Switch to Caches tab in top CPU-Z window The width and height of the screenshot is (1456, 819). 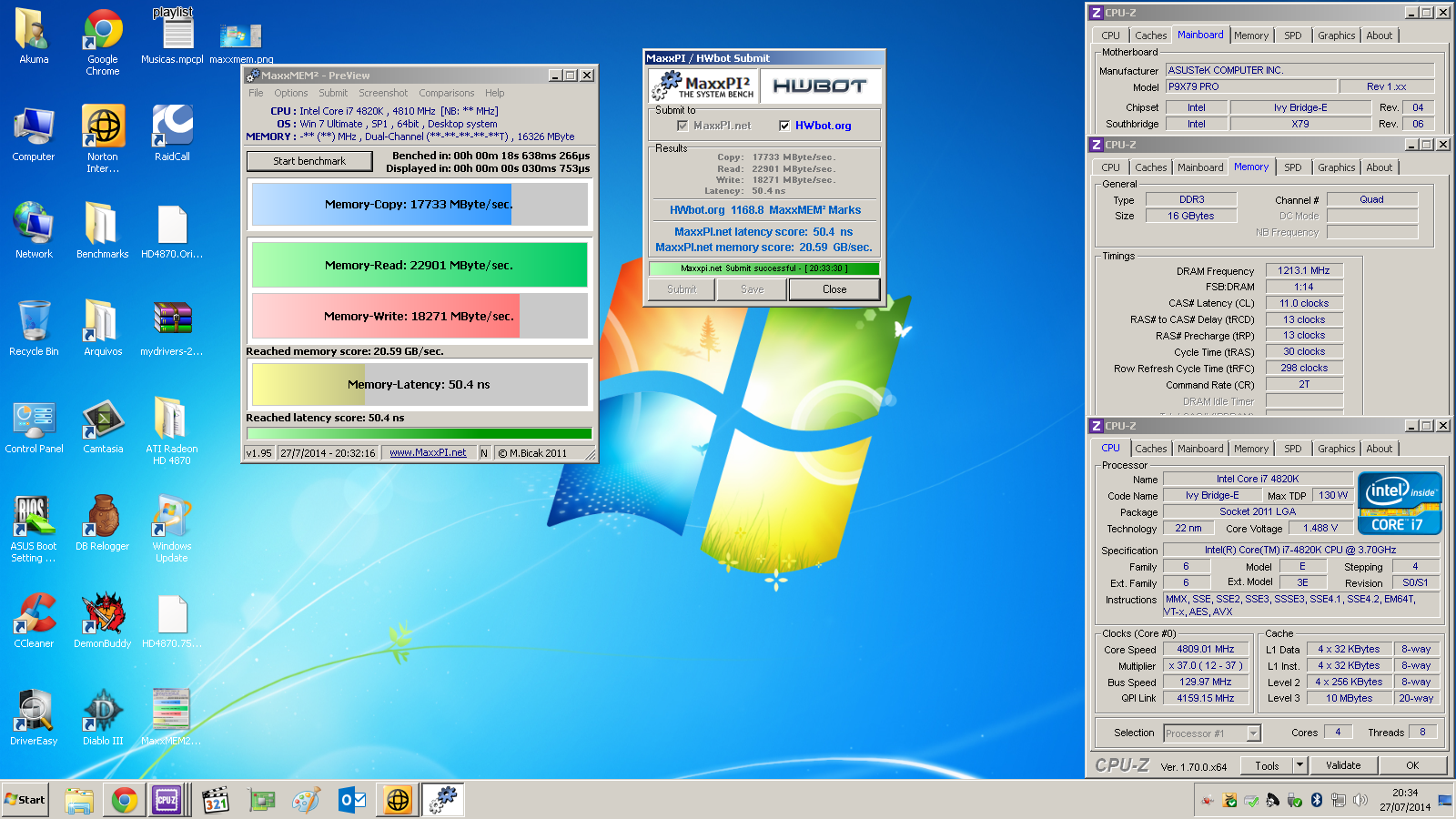coord(1150,35)
